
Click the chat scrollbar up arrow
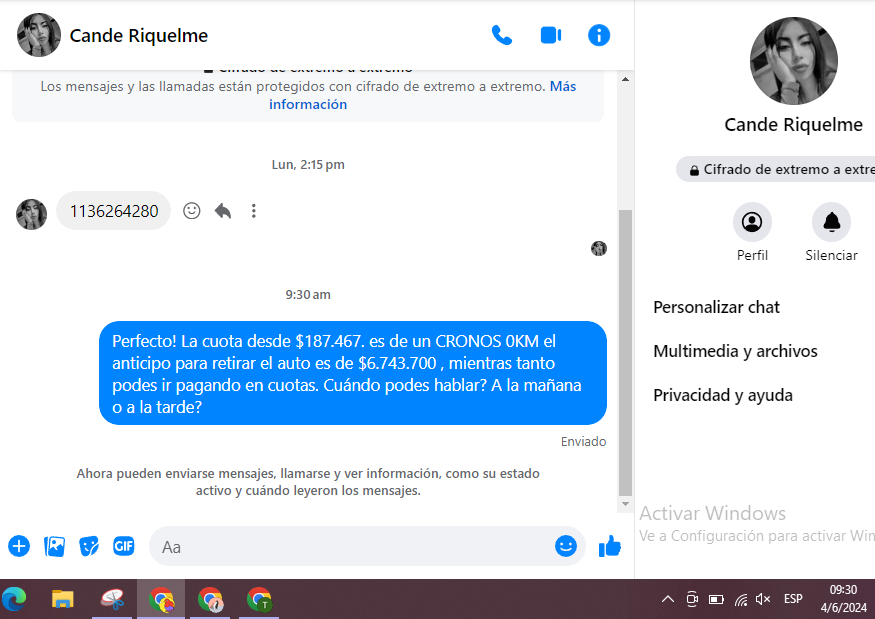pyautogui.click(x=625, y=79)
